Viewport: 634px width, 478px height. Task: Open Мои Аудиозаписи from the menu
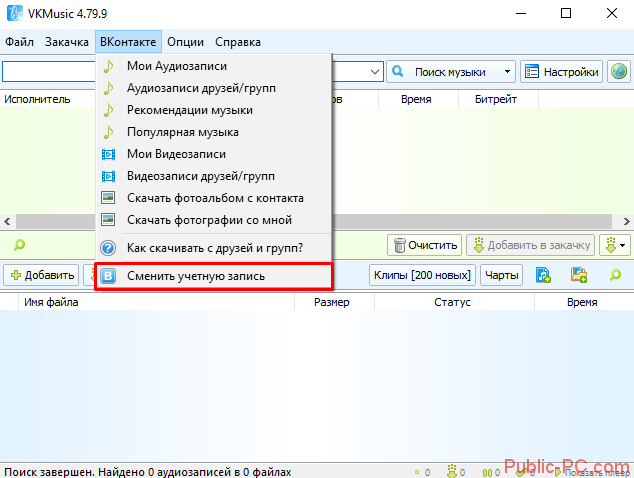213,66
